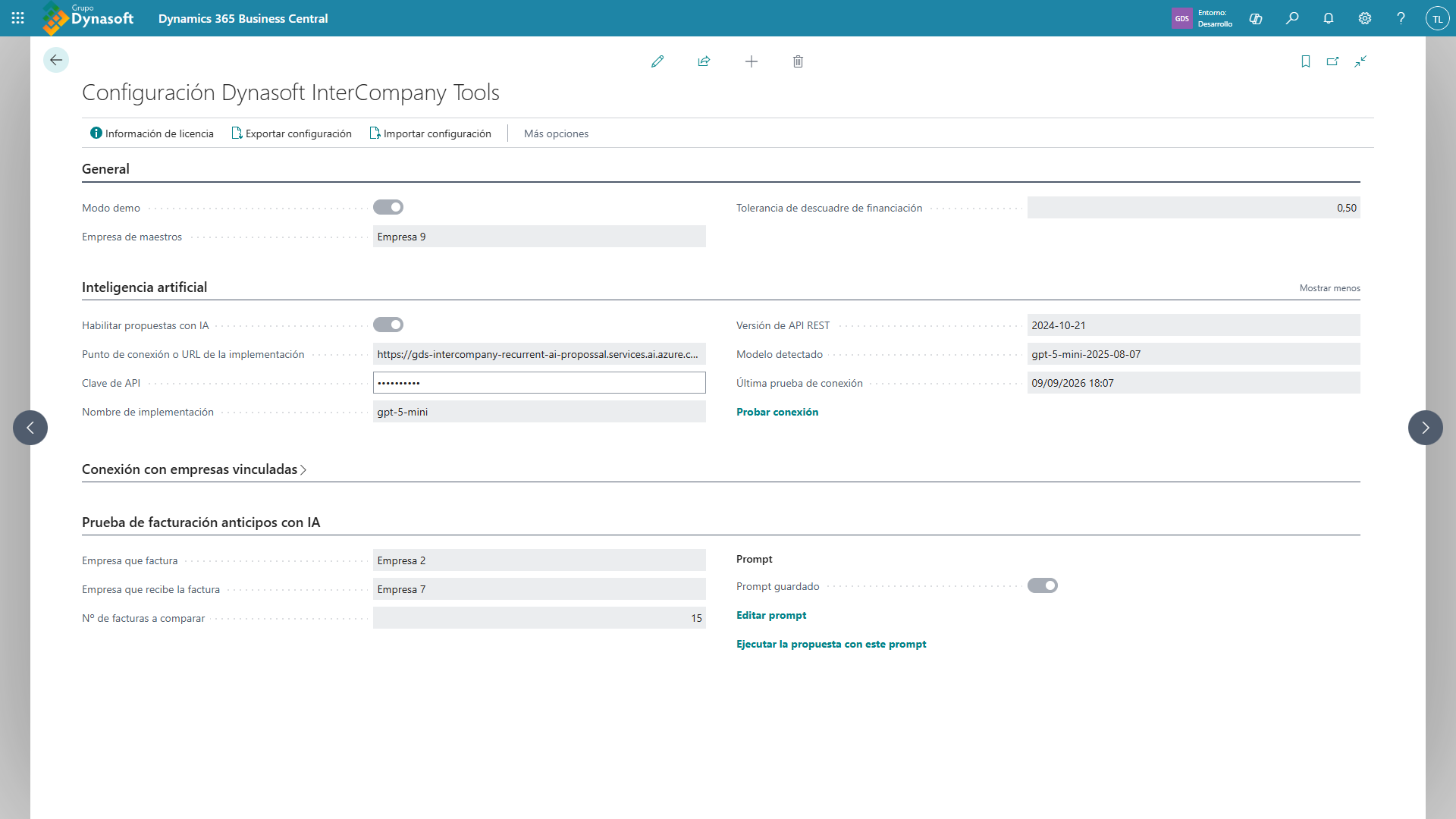Open the search magnifier icon
The height and width of the screenshot is (819, 1456).
click(1292, 18)
